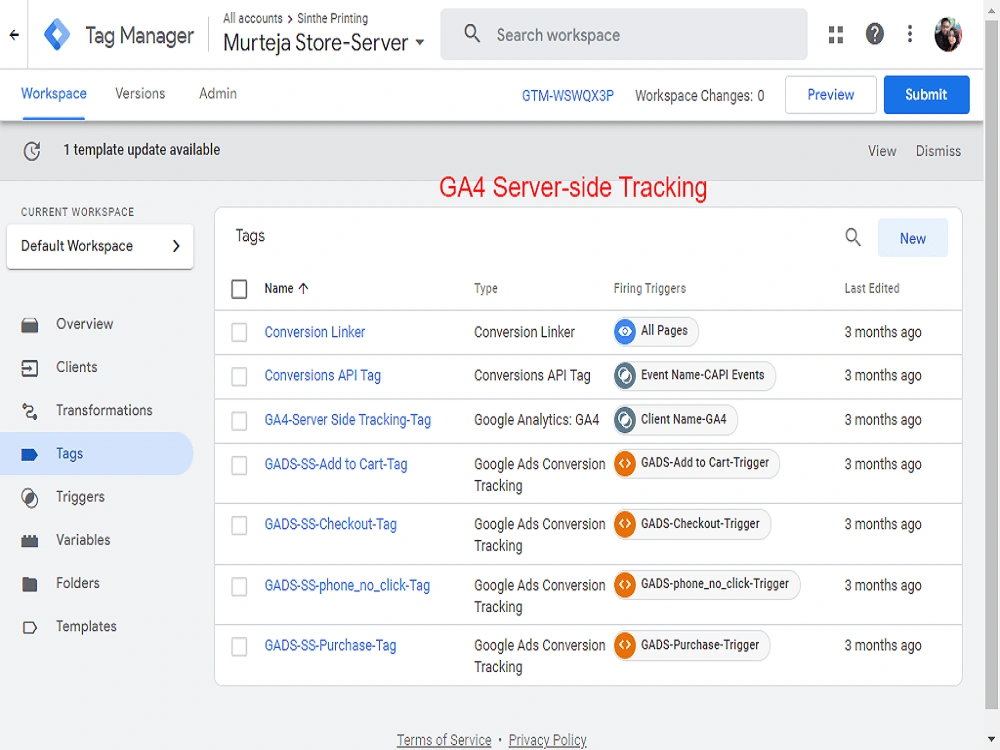Image resolution: width=1000 pixels, height=750 pixels.
Task: Check the GADS-SS-Checkout-Tag checkbox
Action: point(239,526)
